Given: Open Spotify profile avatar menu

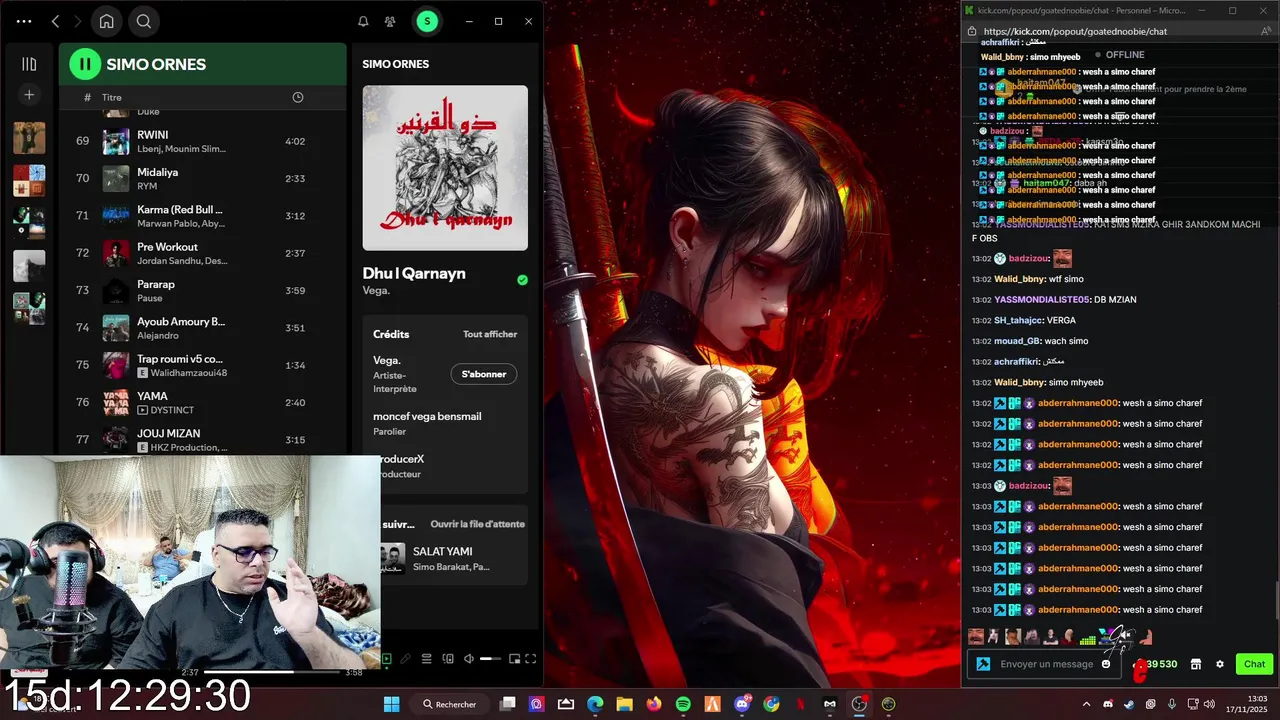Looking at the screenshot, I should coord(427,21).
